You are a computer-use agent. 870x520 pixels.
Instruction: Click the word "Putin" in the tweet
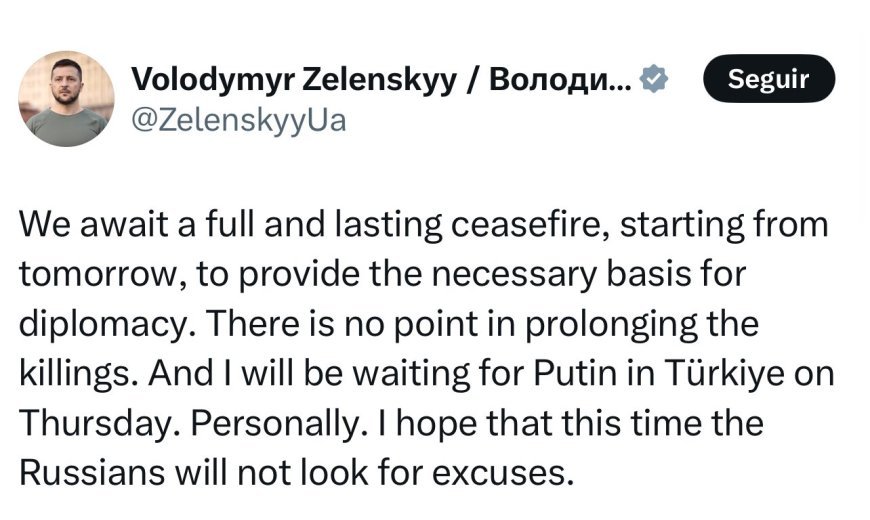(575, 373)
